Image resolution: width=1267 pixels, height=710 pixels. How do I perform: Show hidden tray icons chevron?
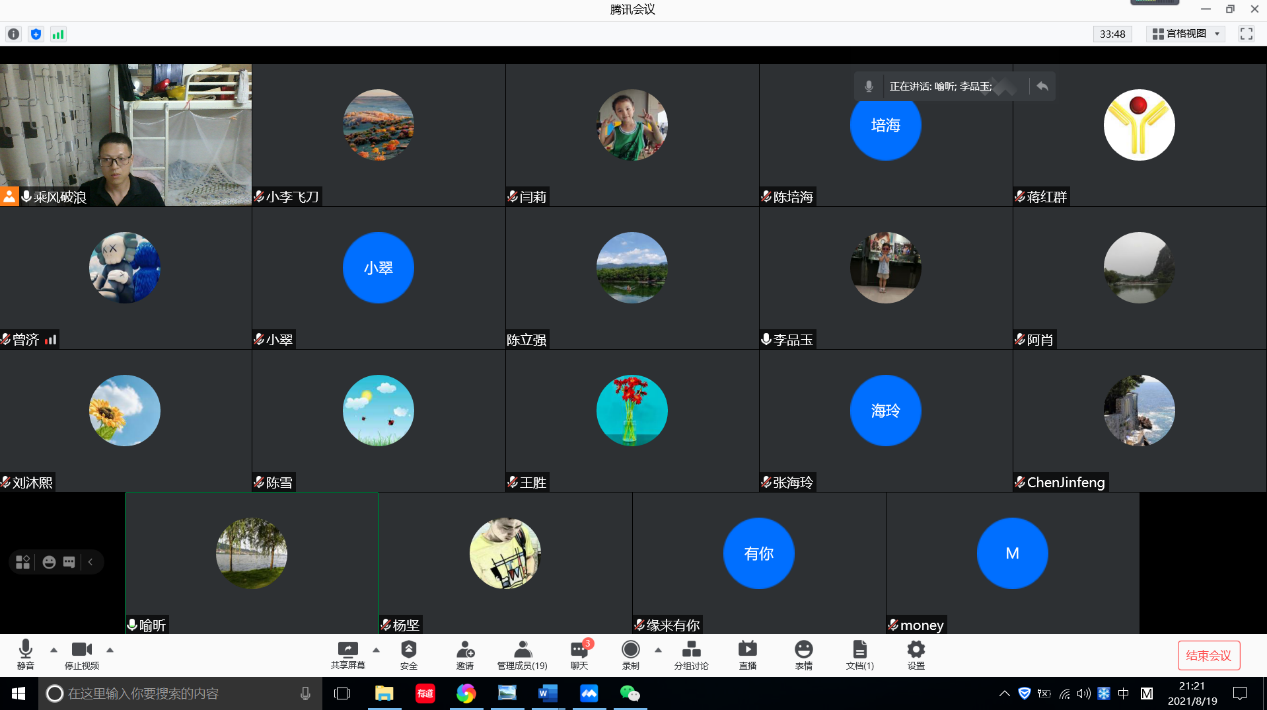pos(1005,693)
